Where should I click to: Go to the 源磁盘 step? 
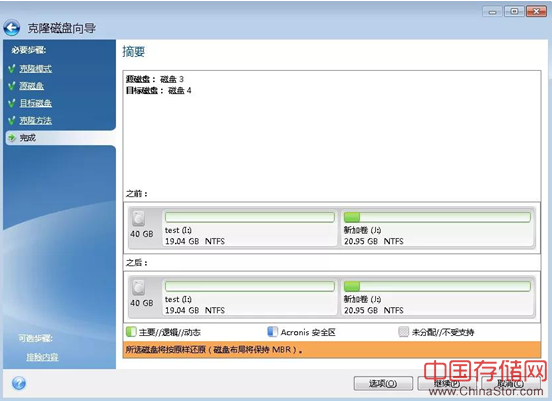pyautogui.click(x=32, y=86)
